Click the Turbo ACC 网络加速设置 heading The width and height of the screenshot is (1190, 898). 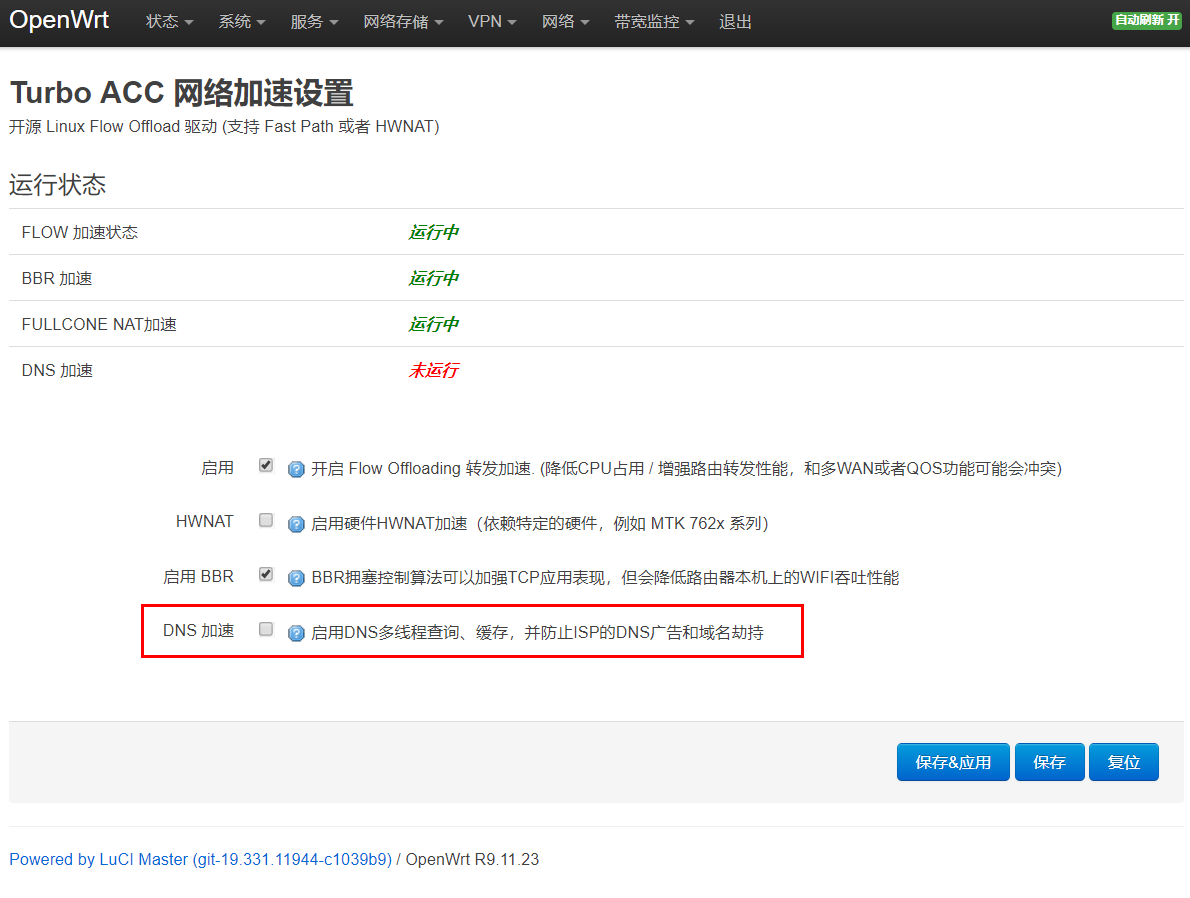click(x=181, y=93)
